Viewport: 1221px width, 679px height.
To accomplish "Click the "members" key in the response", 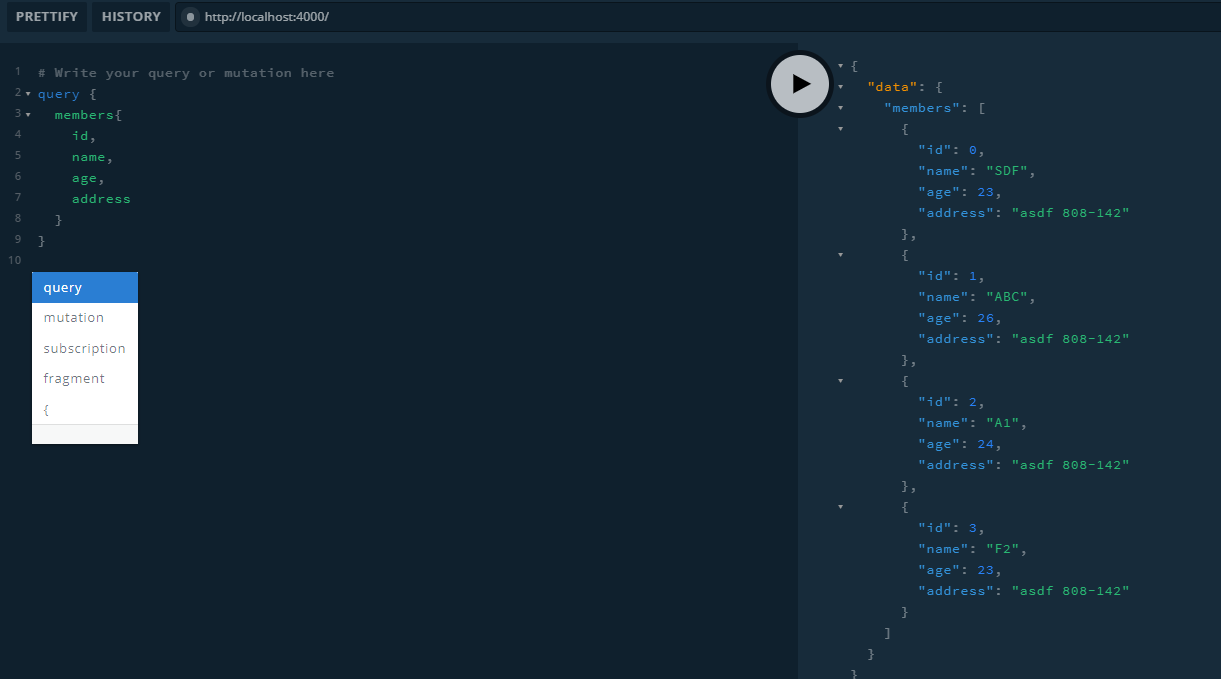I will pyautogui.click(x=919, y=108).
